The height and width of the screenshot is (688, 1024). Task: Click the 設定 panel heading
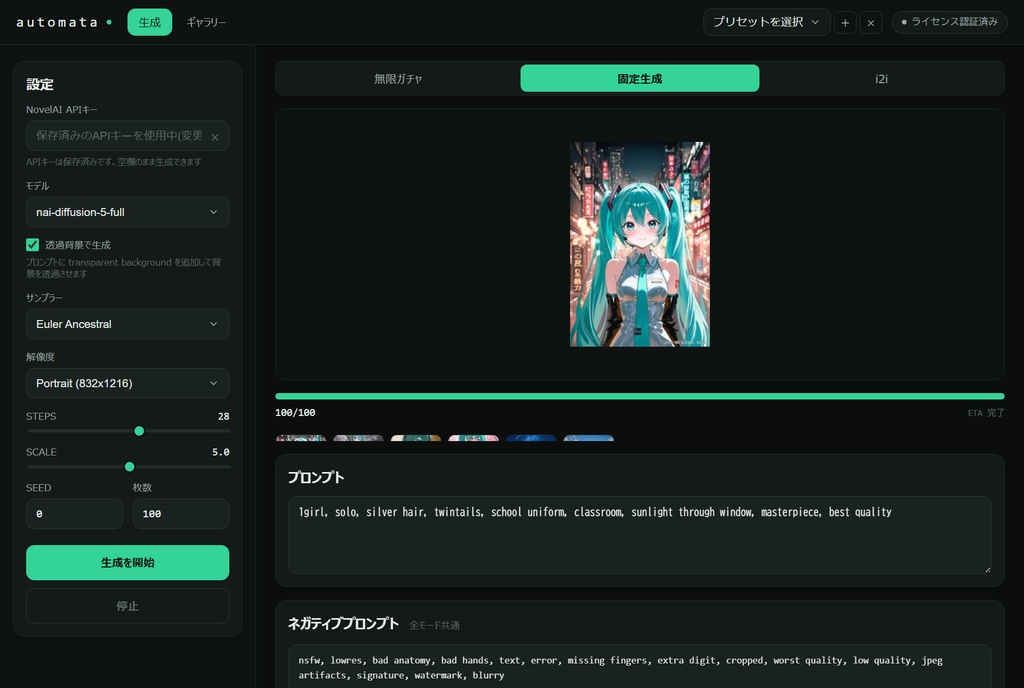(x=40, y=84)
